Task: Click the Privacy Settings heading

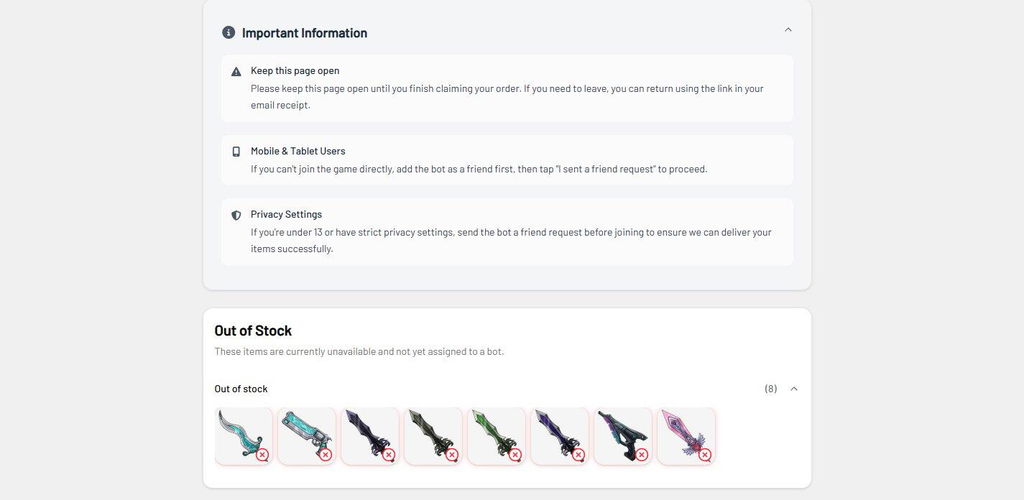Action: pos(286,214)
